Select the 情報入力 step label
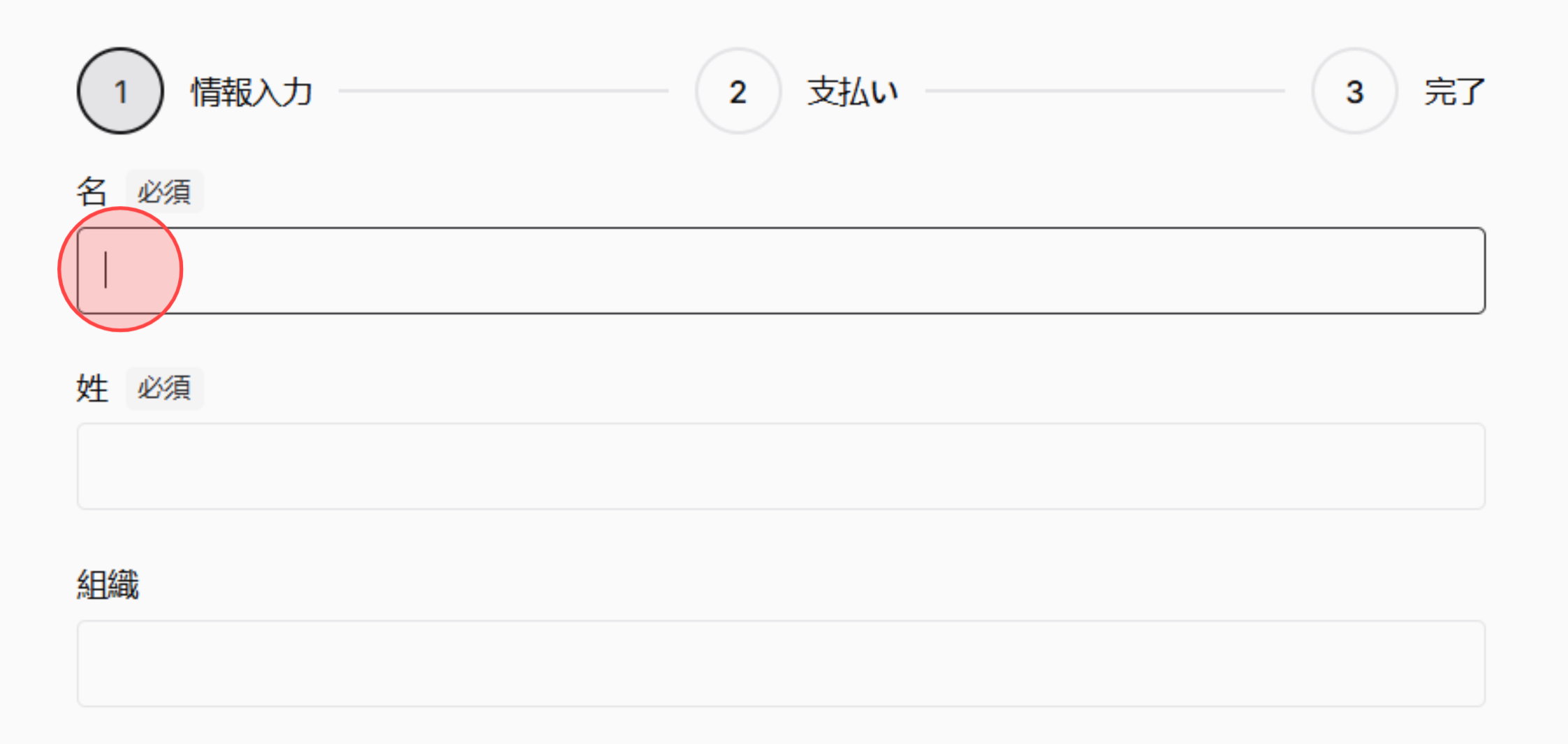This screenshot has width=1568, height=744. tap(252, 92)
